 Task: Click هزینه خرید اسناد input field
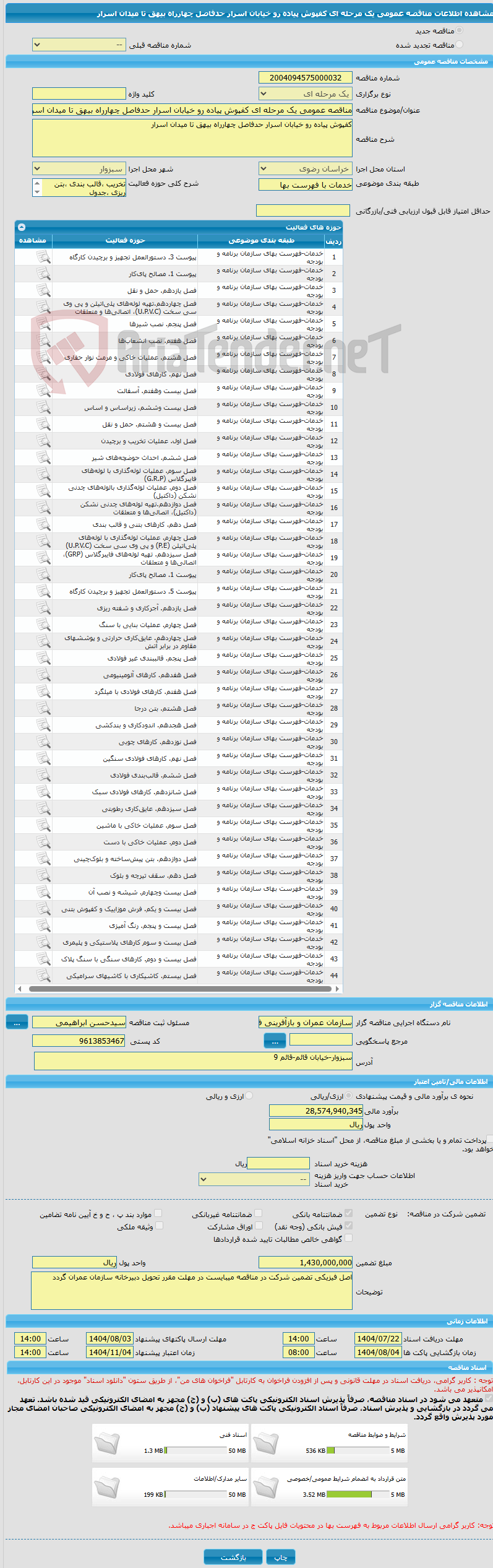[278, 1163]
